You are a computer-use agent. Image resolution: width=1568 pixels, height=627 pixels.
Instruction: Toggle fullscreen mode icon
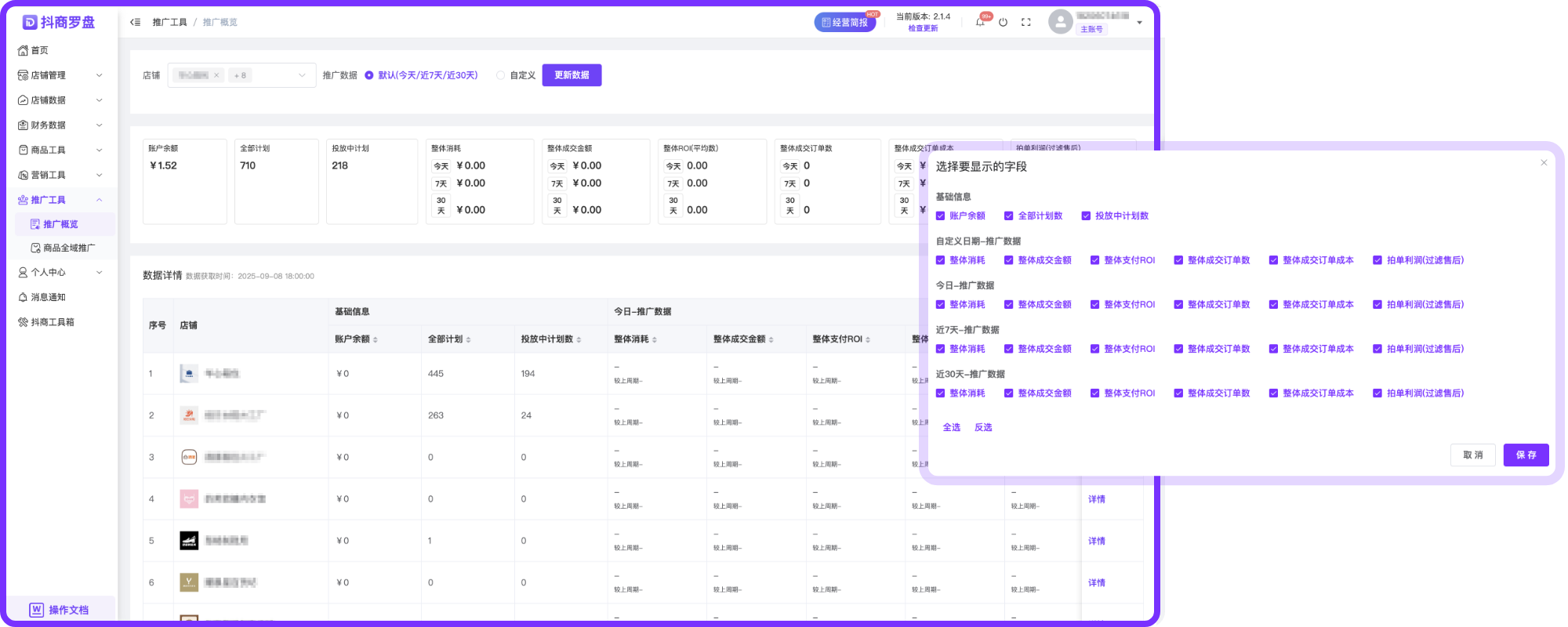pyautogui.click(x=1025, y=23)
